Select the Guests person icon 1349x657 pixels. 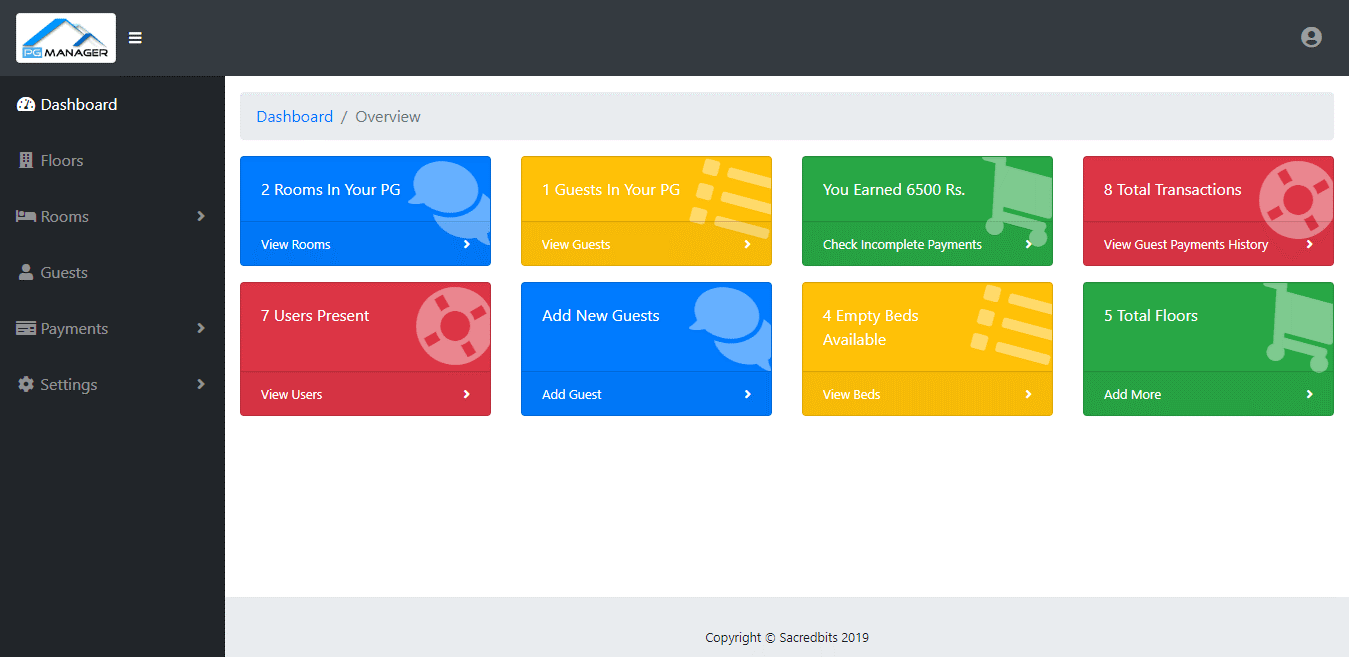(25, 272)
